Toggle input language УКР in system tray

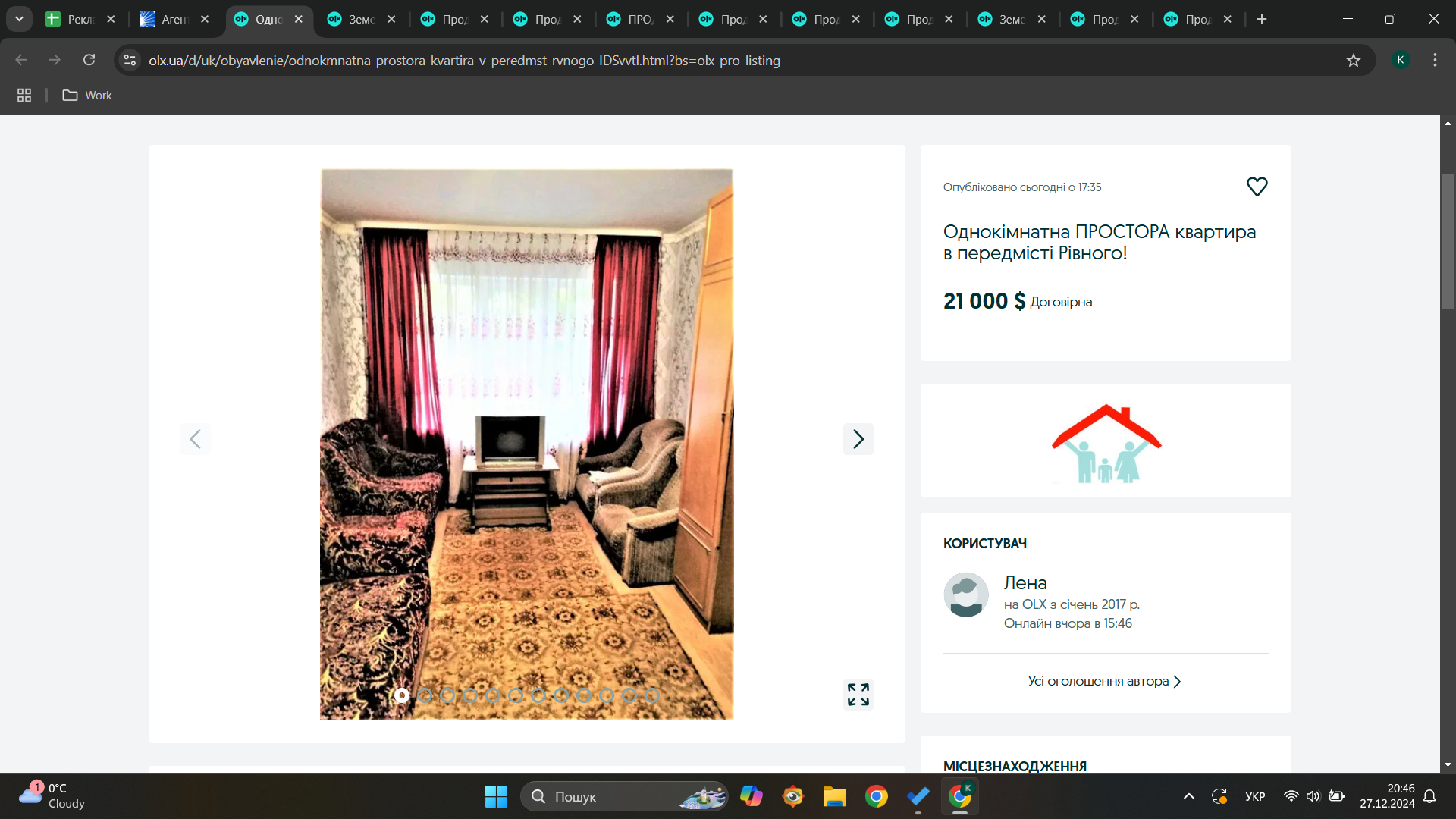click(x=1255, y=796)
